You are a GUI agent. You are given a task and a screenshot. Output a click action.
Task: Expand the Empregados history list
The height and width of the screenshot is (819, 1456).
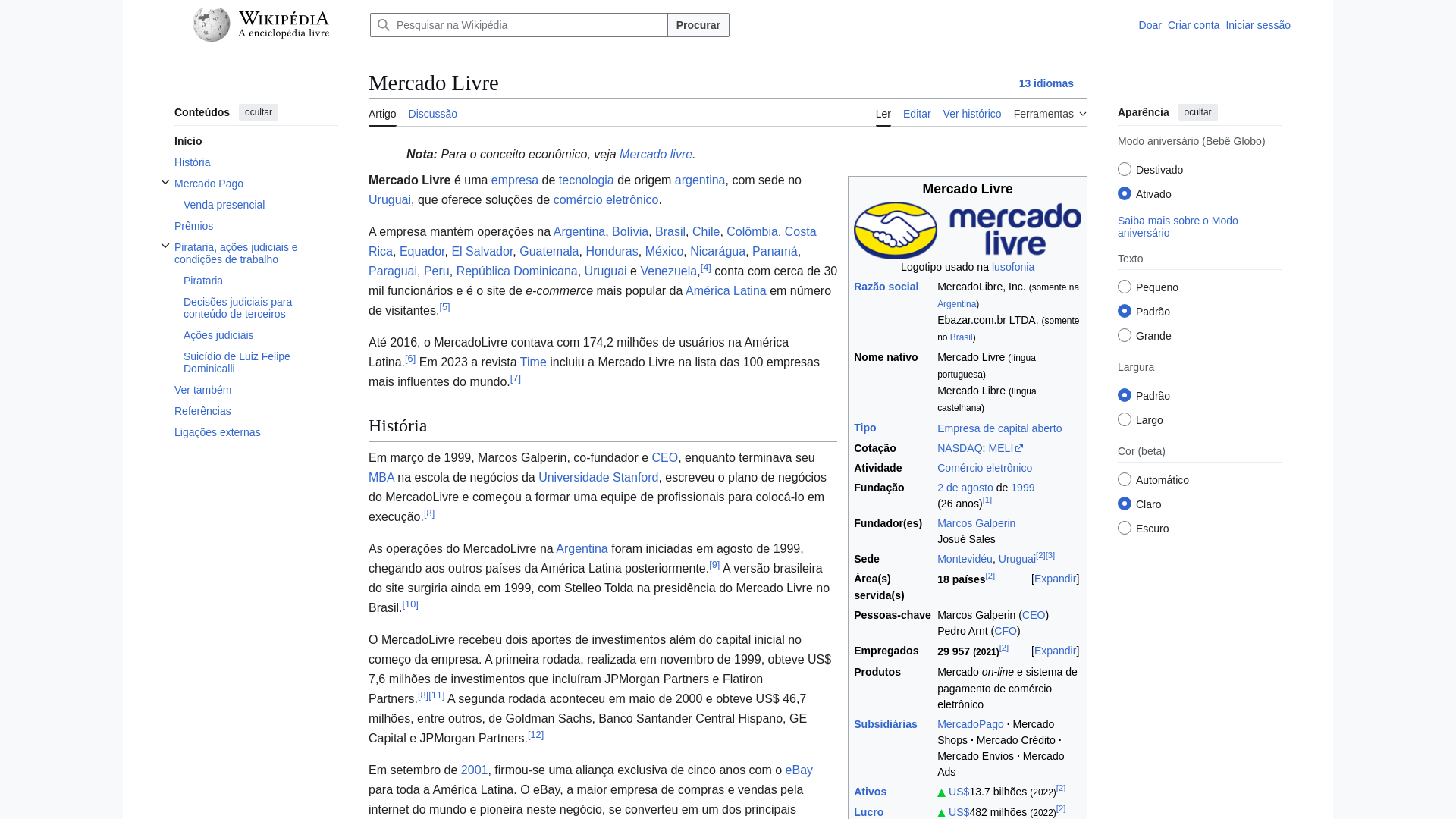(1056, 651)
